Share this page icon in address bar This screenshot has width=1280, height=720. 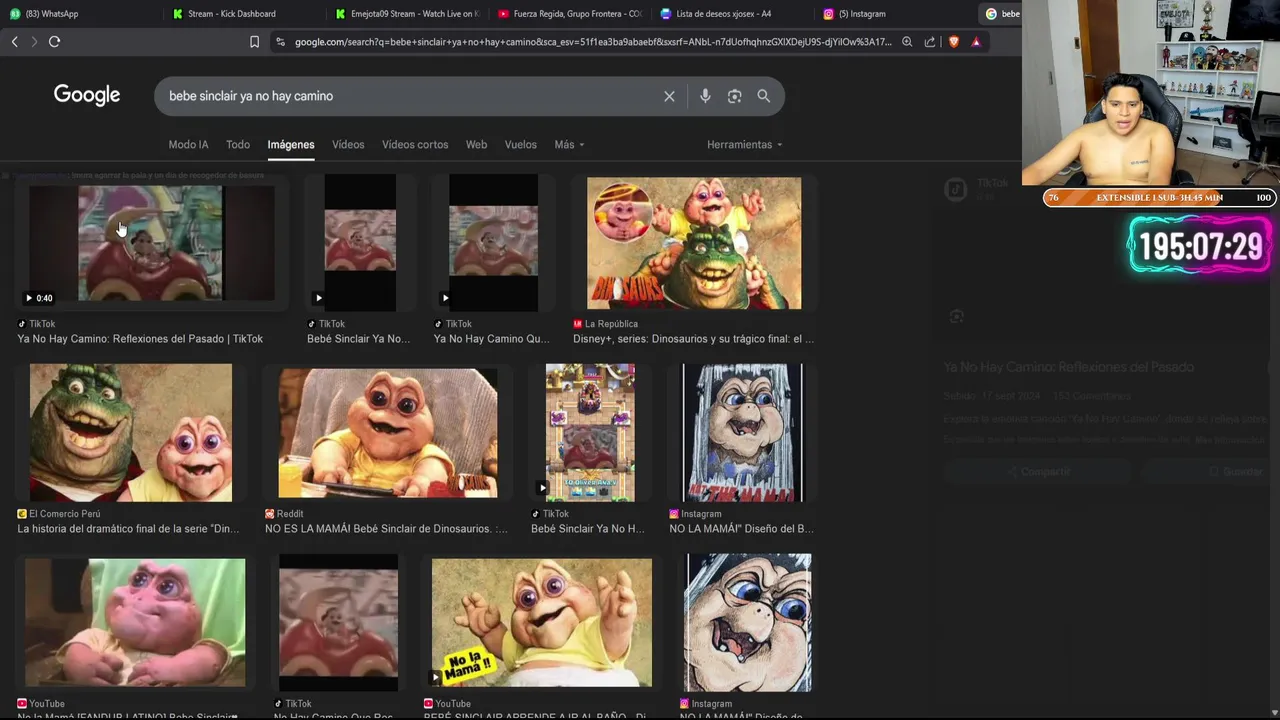pos(930,42)
